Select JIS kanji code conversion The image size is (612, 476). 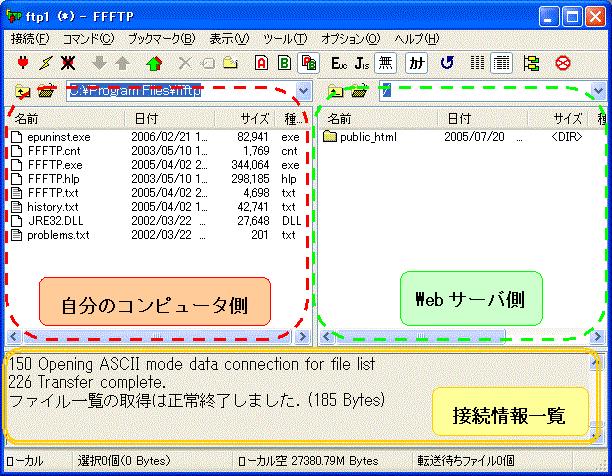(362, 63)
